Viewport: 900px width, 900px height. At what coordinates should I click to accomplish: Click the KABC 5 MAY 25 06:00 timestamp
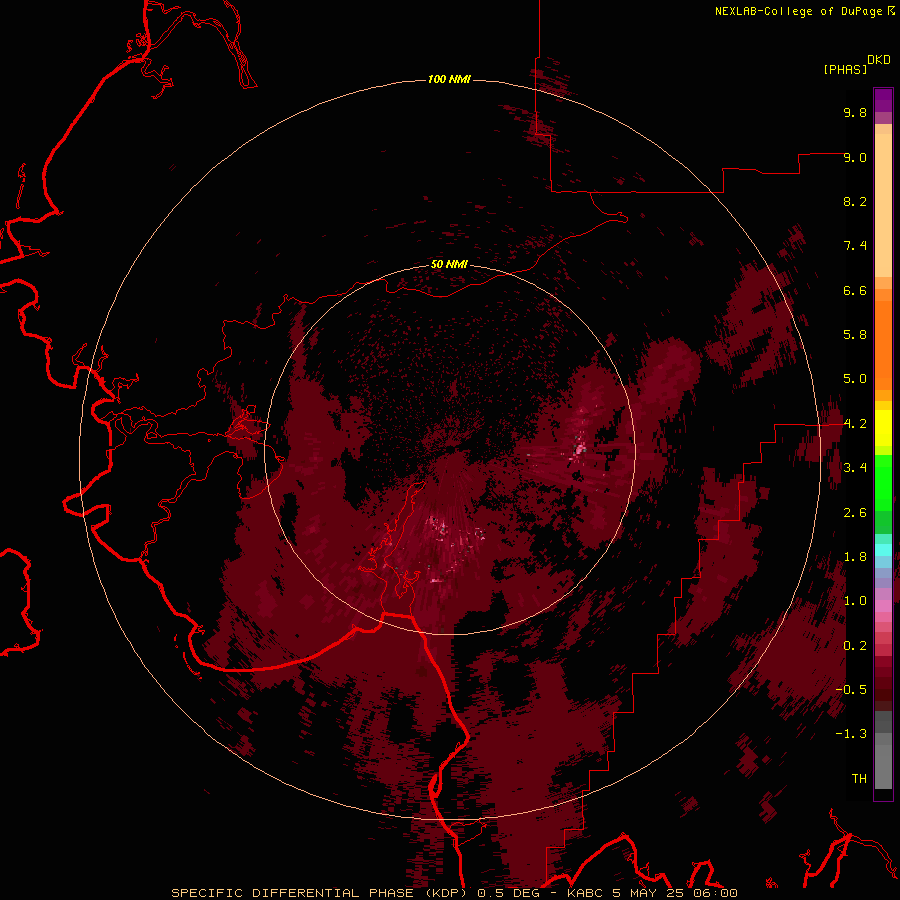[x=652, y=893]
